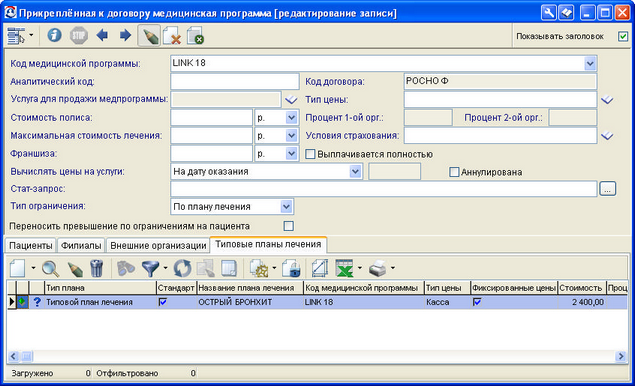
Task: Open currency dropdown for Франшиза
Action: click(x=291, y=154)
